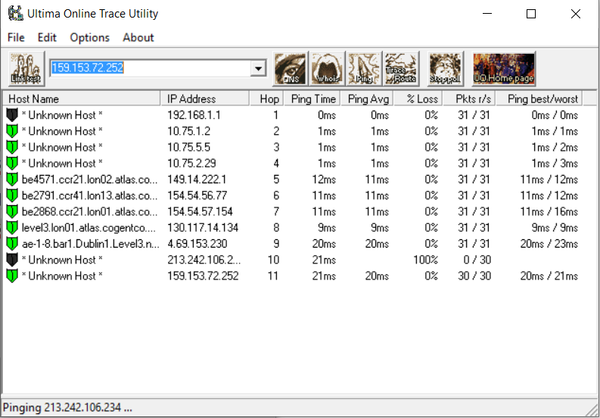
Task: Sort by the Host Name column header
Action: pyautogui.click(x=82, y=99)
